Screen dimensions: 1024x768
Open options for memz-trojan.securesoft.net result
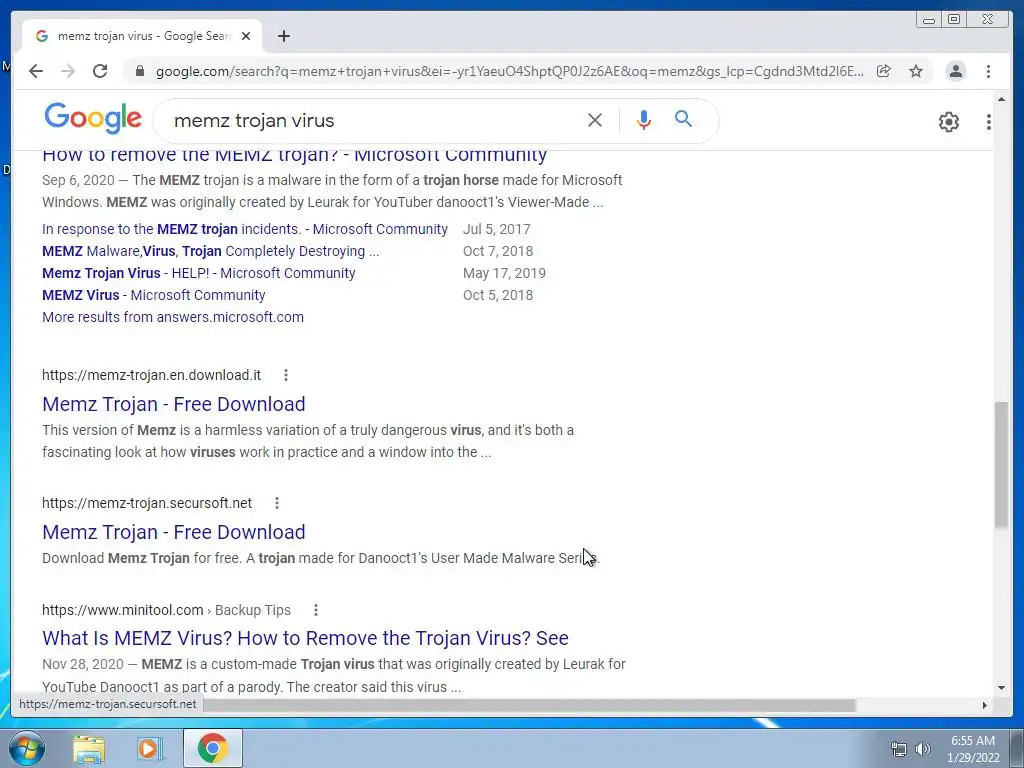277,503
